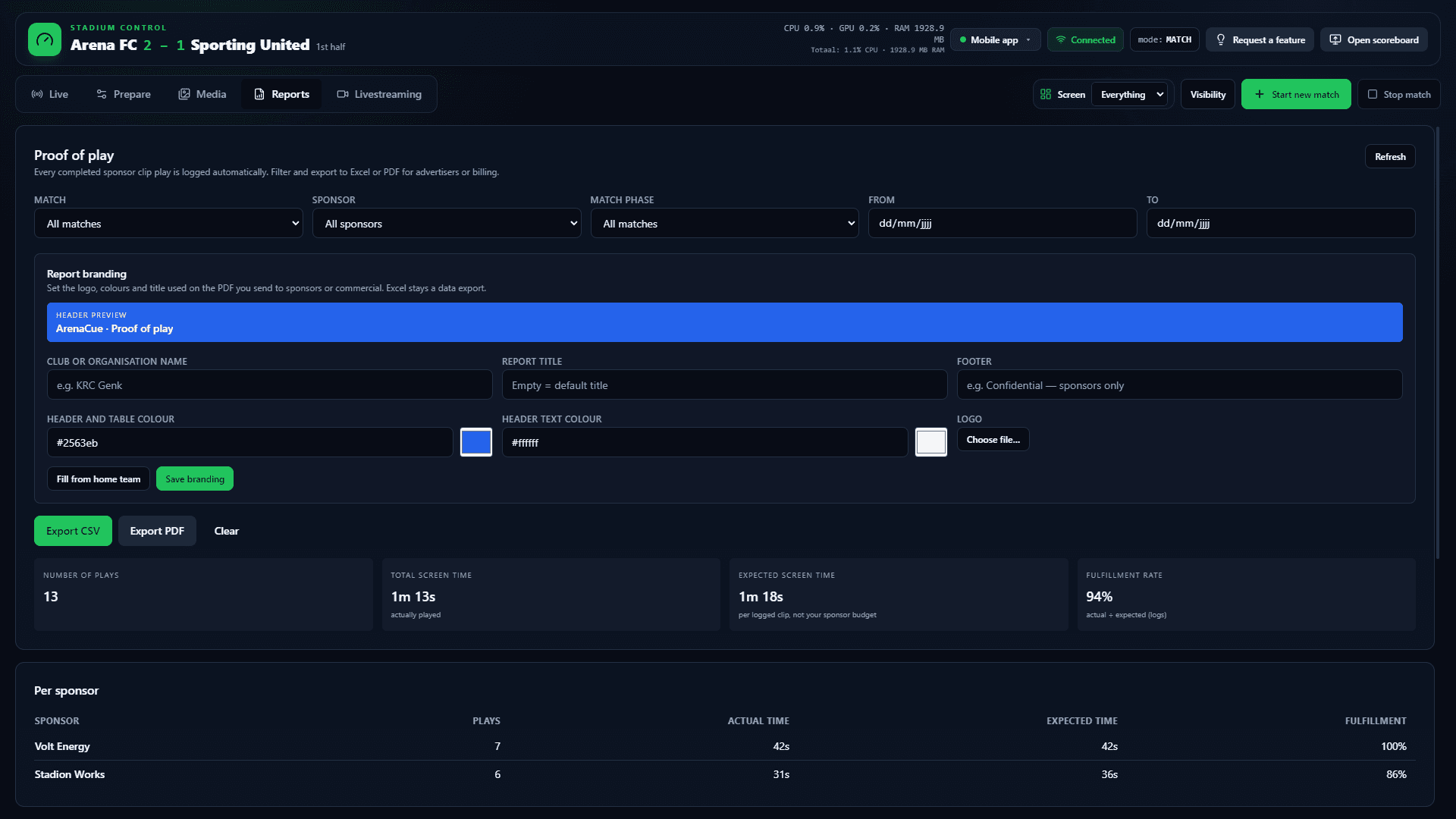Click the blue header preview banner
This screenshot has width=1456, height=819.
(x=725, y=322)
